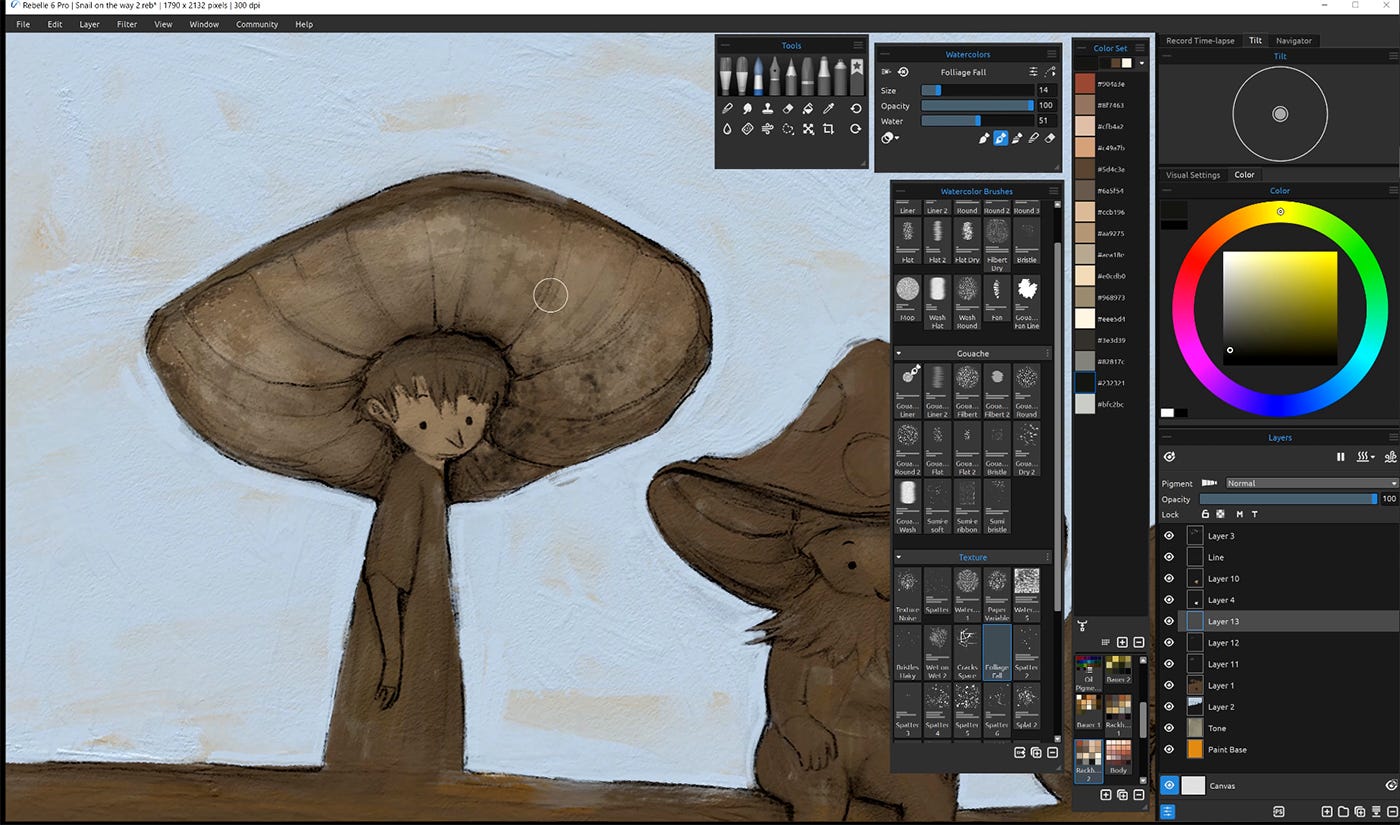Screen dimensions: 1400x825
Task: Collapse the Texture brush group
Action: [898, 557]
